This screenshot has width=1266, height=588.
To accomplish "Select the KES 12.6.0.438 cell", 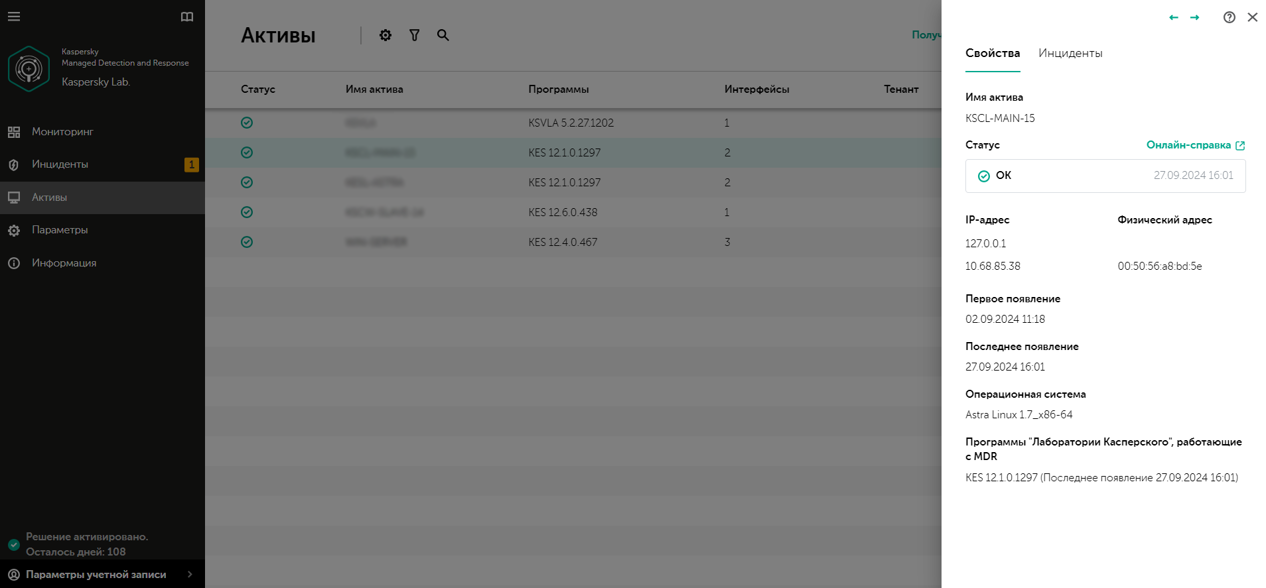I will (x=562, y=213).
